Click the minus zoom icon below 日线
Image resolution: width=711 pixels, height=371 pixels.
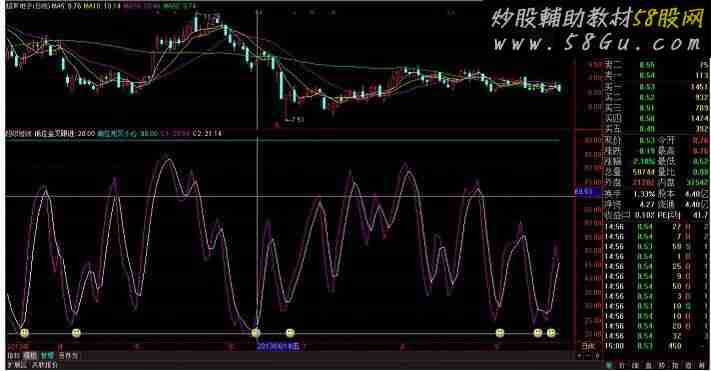(588, 356)
